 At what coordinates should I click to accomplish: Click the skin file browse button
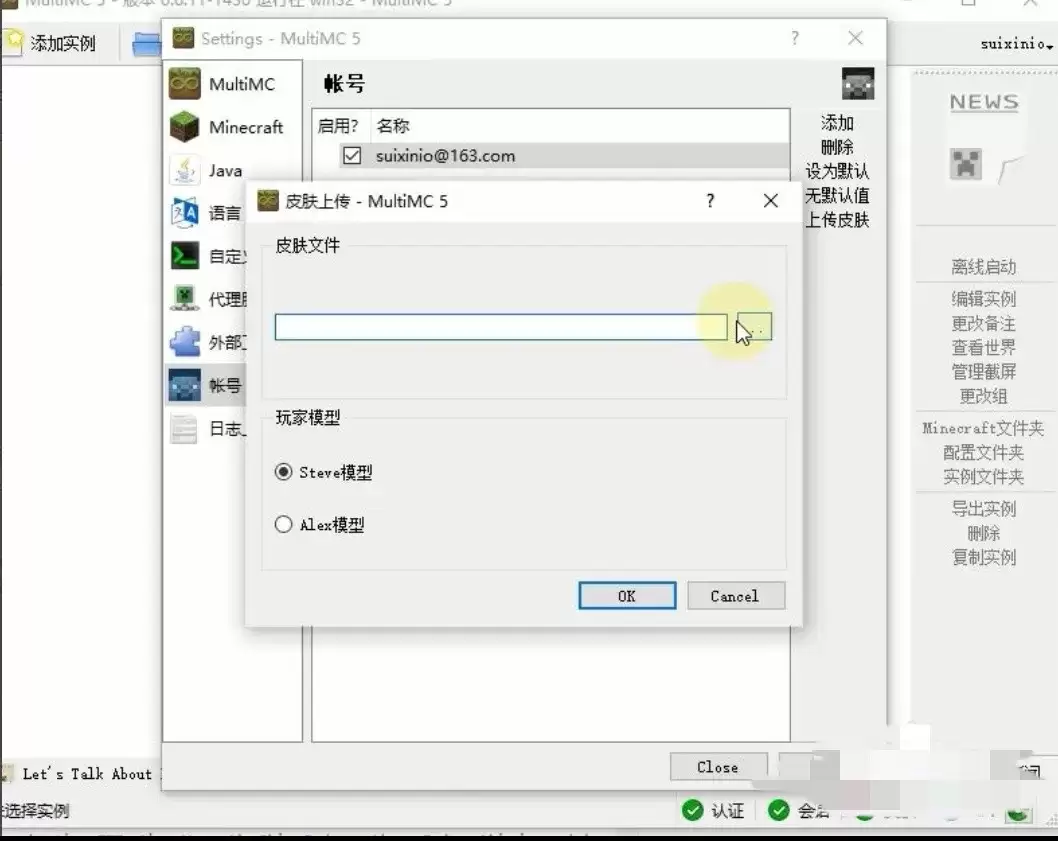point(754,327)
